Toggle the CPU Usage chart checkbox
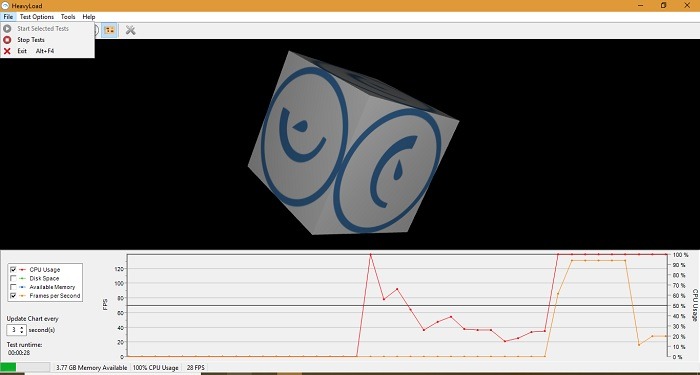Screen dimensions: 700x375 click(x=13, y=270)
